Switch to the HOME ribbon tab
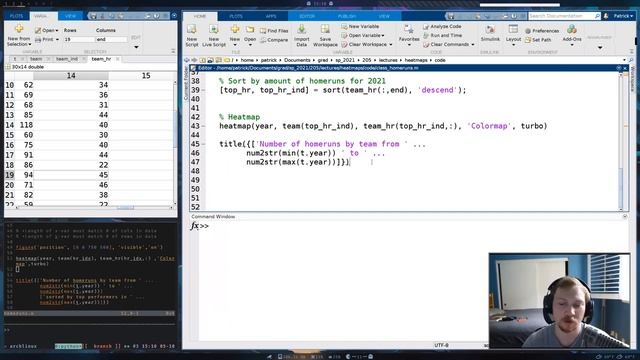The height and width of the screenshot is (360, 640). (200, 16)
